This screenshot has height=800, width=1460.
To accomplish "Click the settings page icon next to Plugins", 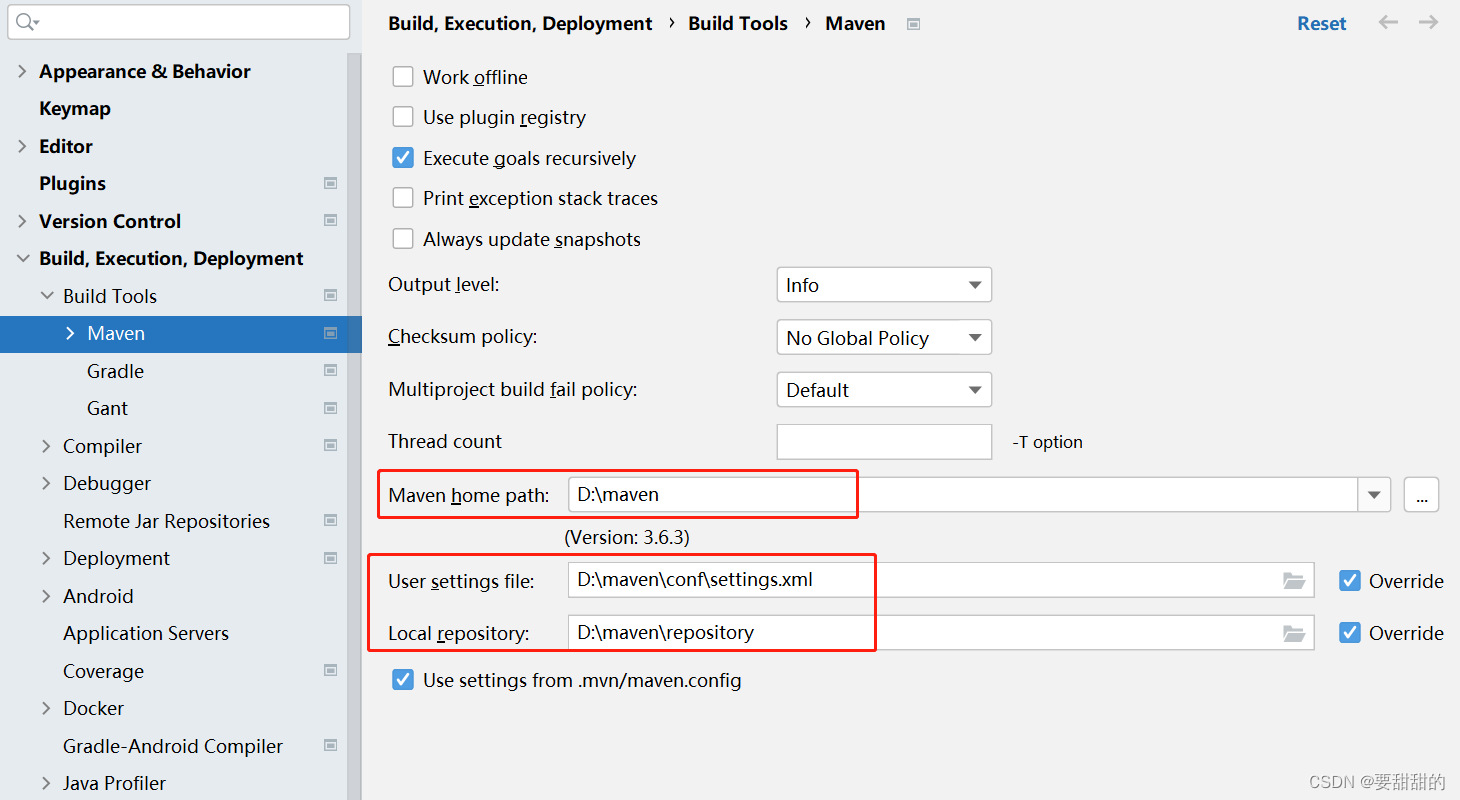I will click(330, 183).
